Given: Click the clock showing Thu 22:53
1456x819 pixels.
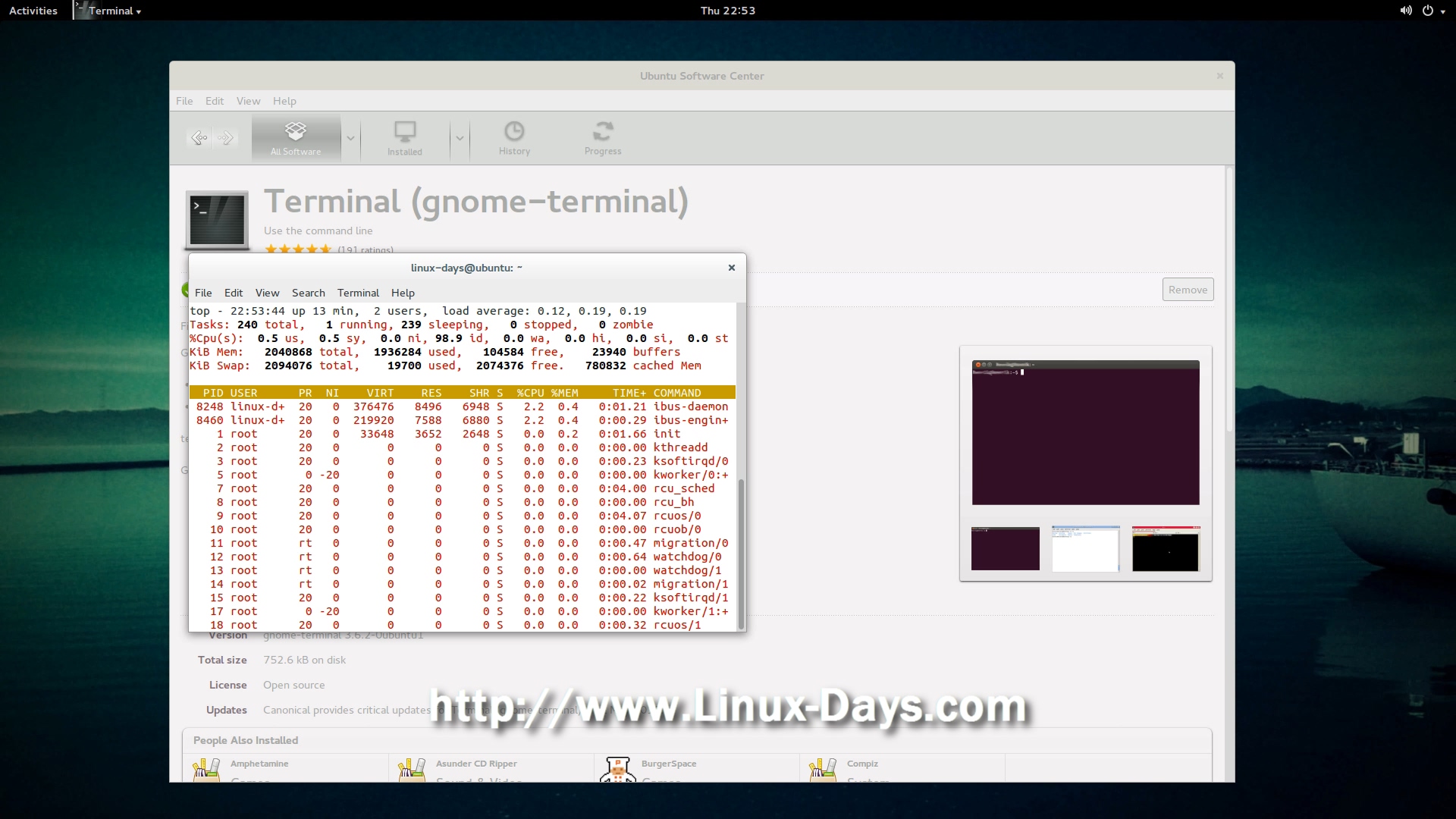Looking at the screenshot, I should click(x=728, y=11).
